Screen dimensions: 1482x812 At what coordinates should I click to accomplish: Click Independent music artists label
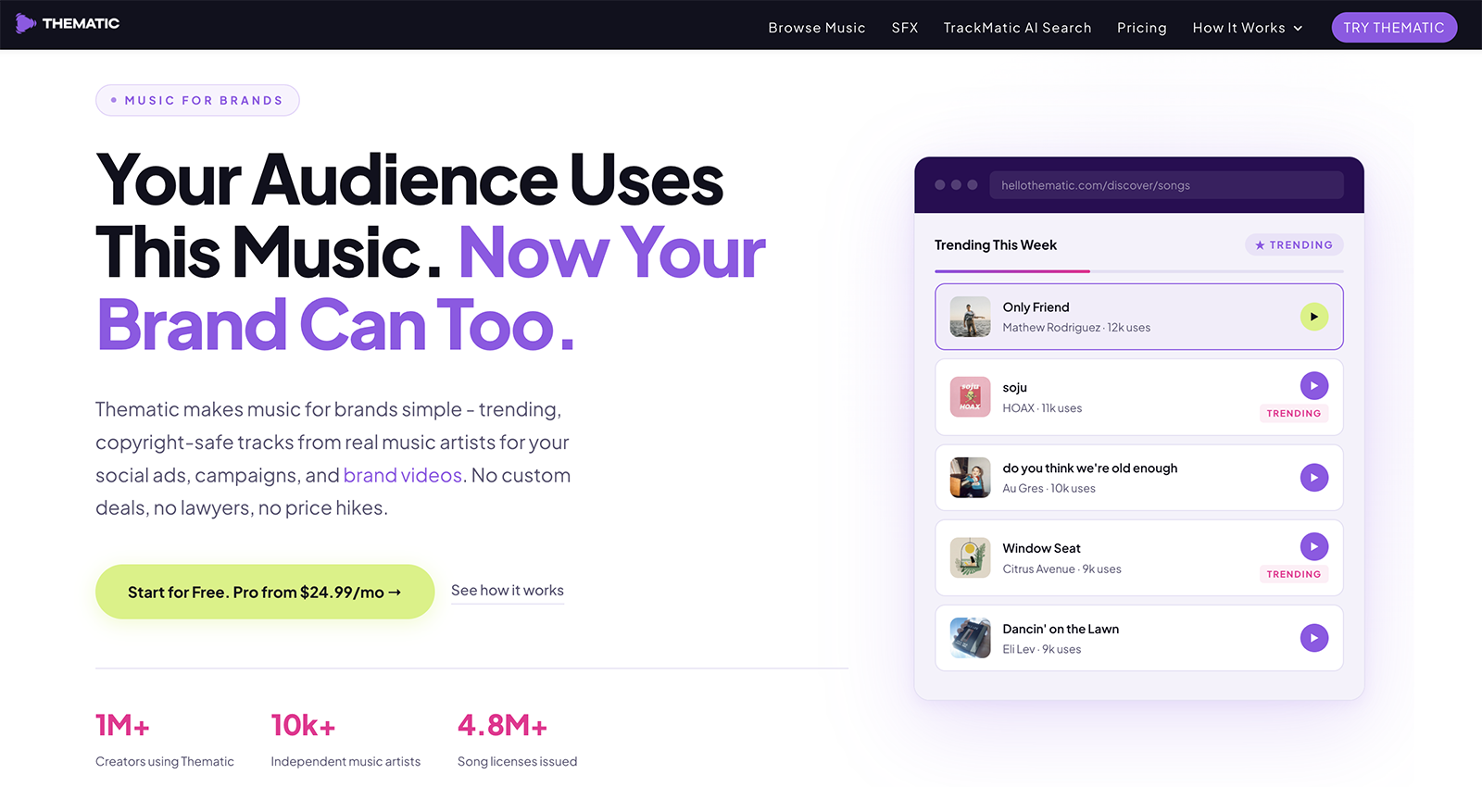click(x=345, y=762)
